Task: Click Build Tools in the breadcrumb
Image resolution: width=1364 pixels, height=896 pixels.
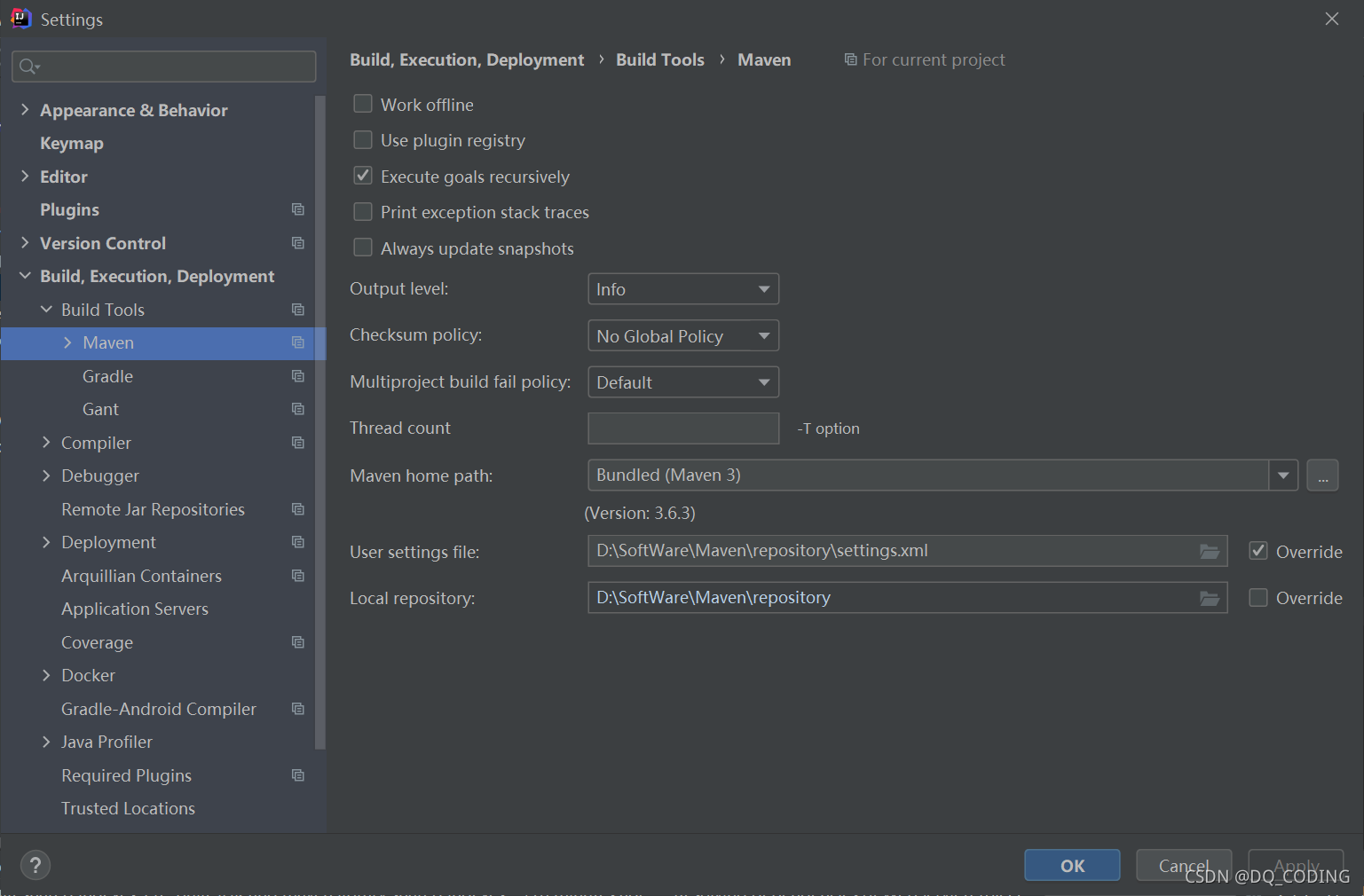Action: click(x=660, y=59)
